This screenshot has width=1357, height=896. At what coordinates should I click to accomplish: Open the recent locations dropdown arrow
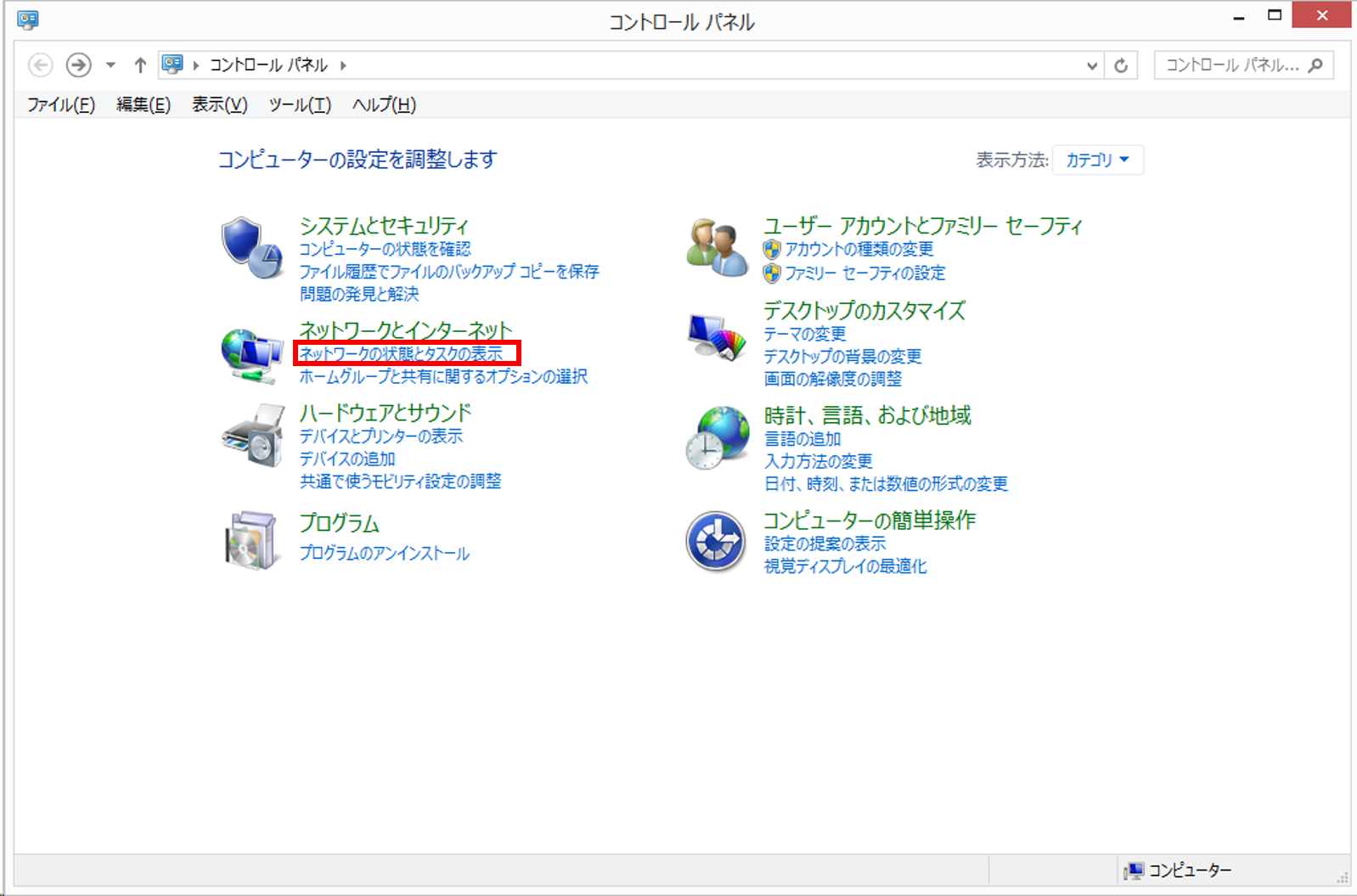pyautogui.click(x=110, y=65)
